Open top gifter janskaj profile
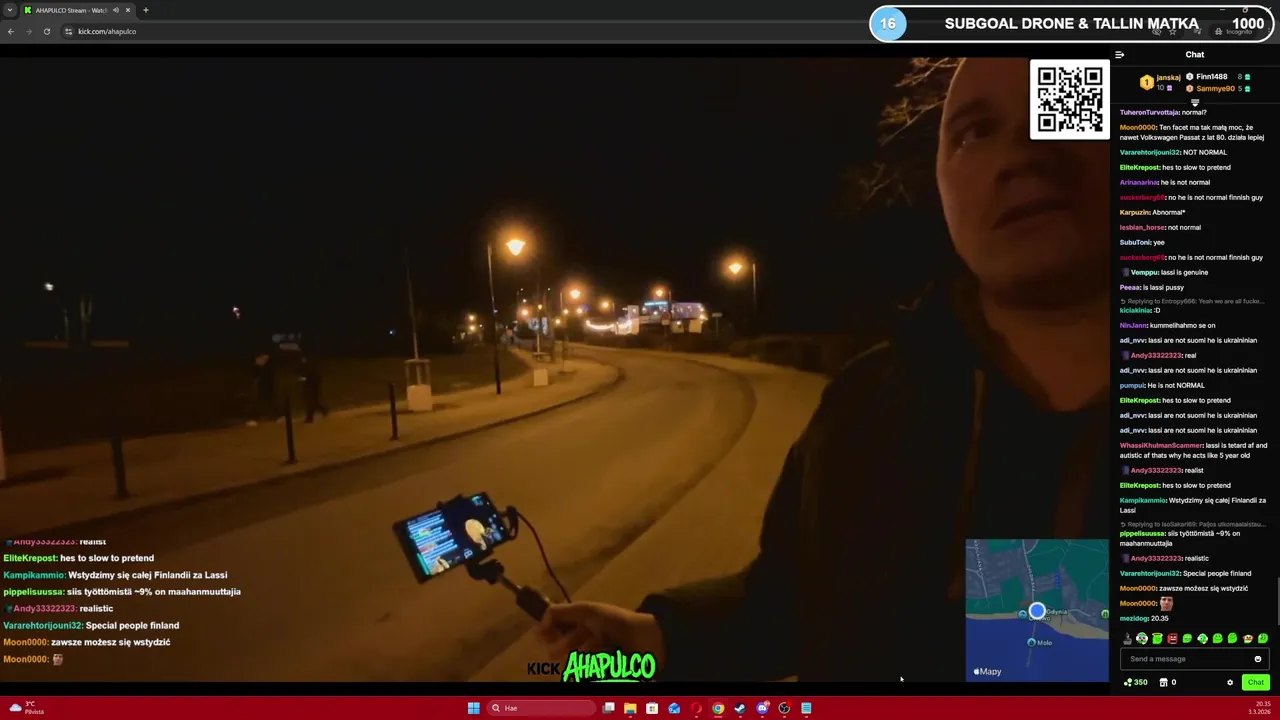 click(1168, 77)
